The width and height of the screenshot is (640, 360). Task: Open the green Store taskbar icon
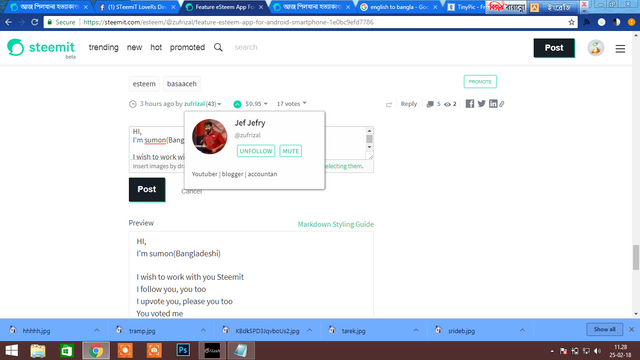pyautogui.click(x=67, y=351)
